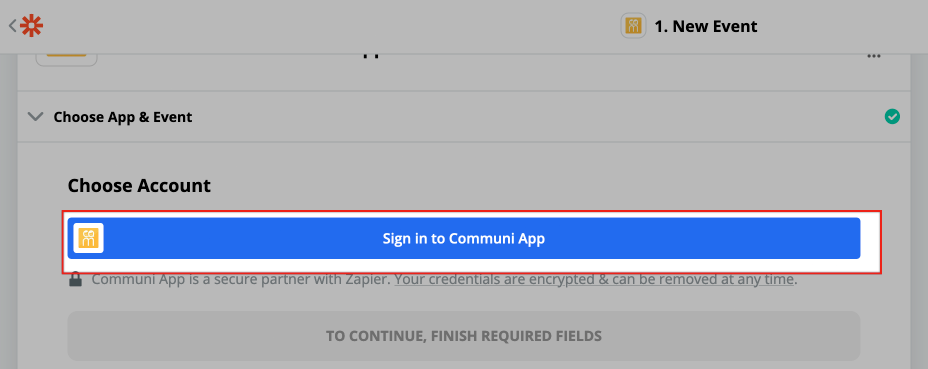Open the three-dot step options menu
928x369 pixels.
[x=874, y=56]
